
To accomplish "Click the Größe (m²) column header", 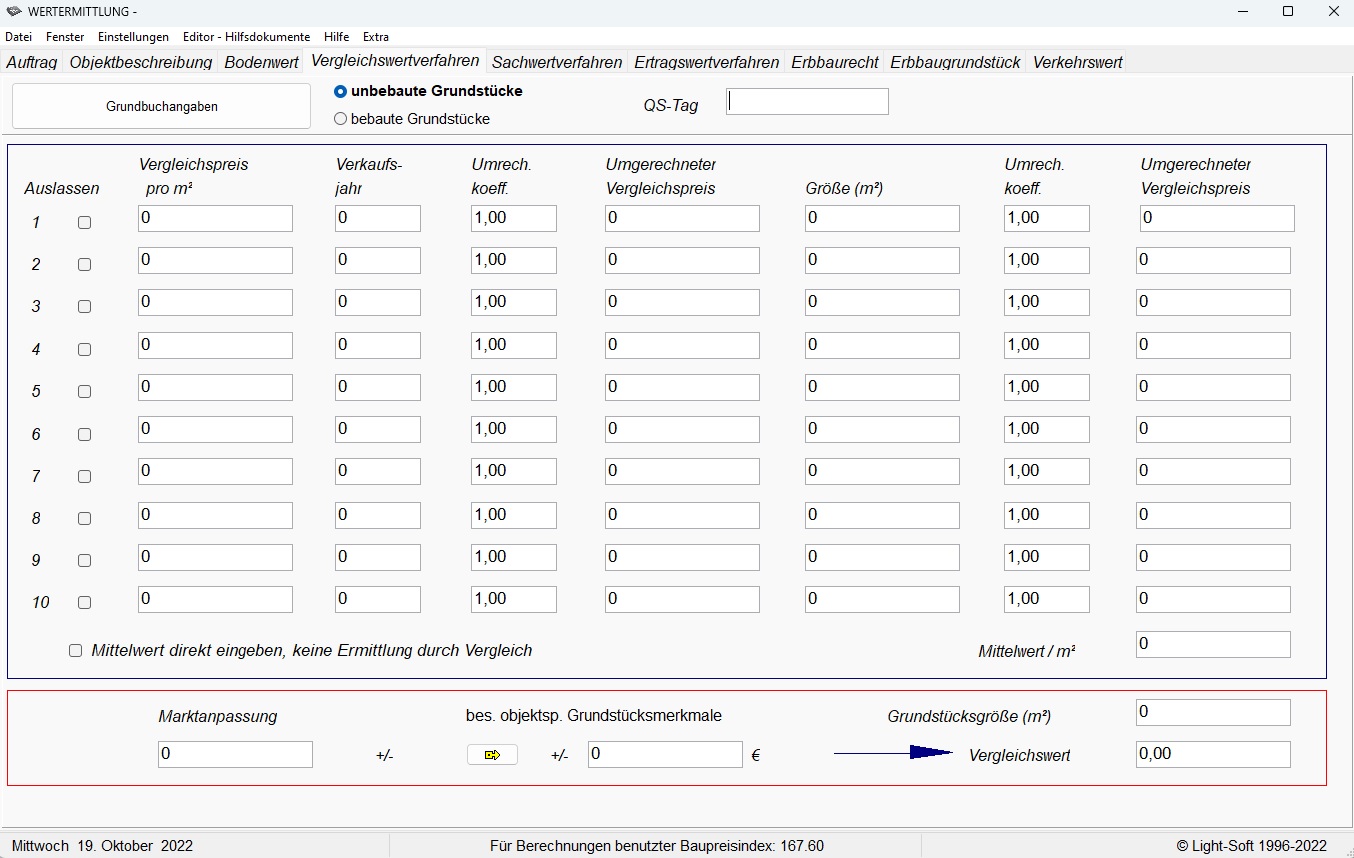I will (844, 188).
